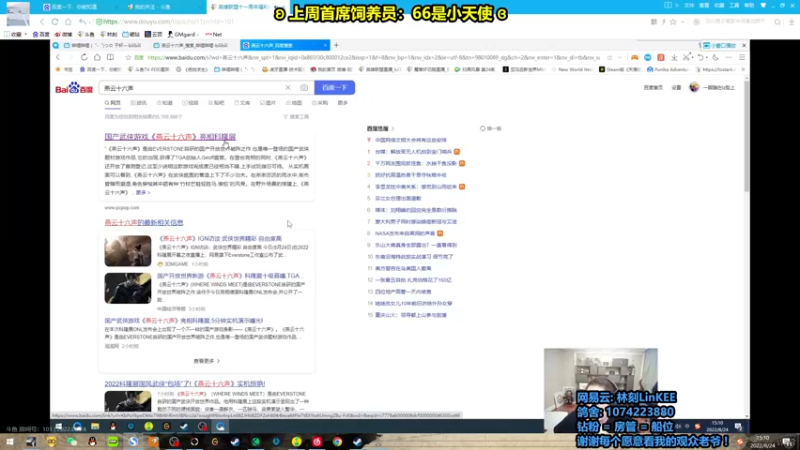Open the Windows Start button
The width and height of the screenshot is (800, 450).
pos(10,442)
